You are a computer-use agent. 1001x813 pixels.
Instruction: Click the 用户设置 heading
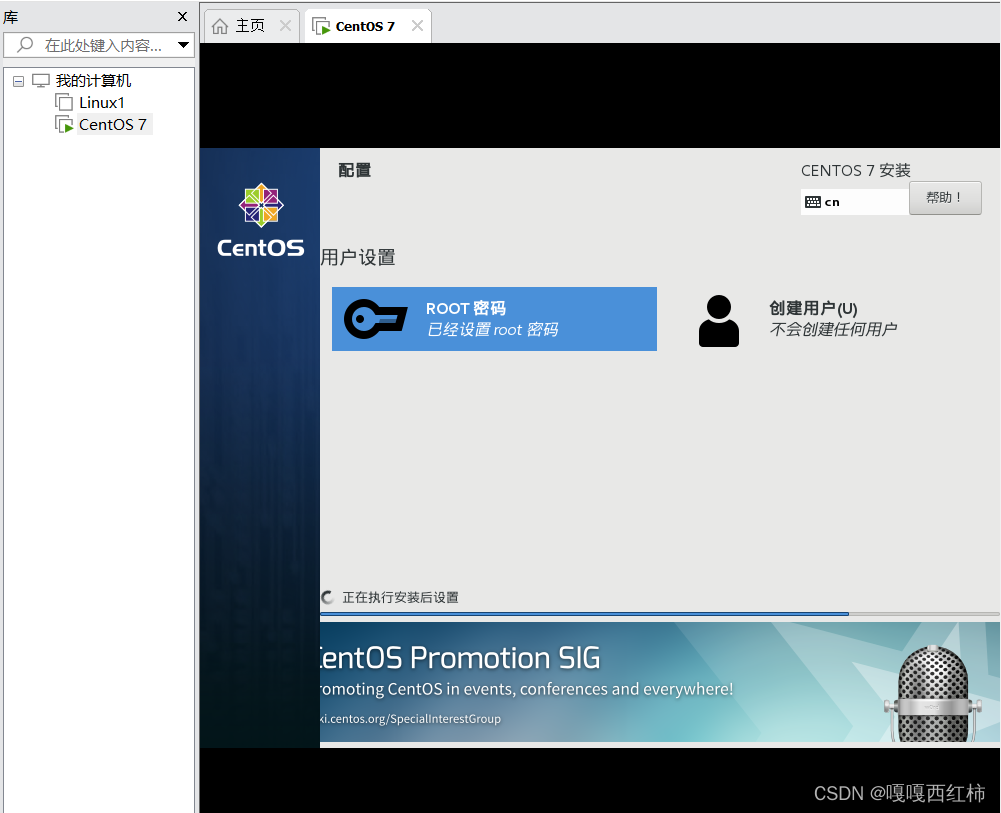pyautogui.click(x=358, y=258)
